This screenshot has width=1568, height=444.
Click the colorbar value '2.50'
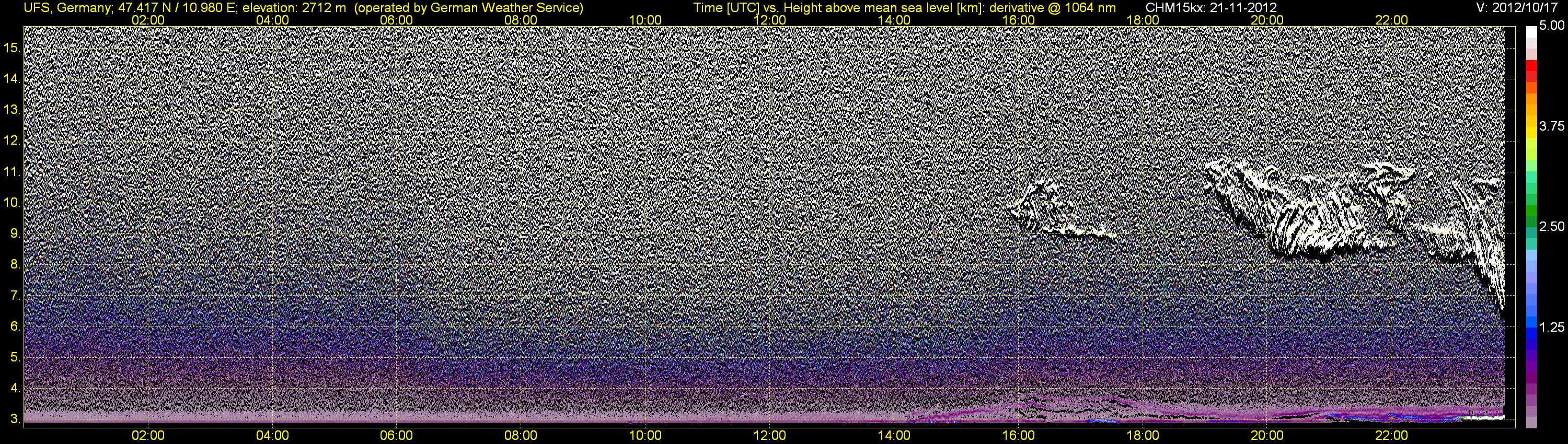point(1552,226)
